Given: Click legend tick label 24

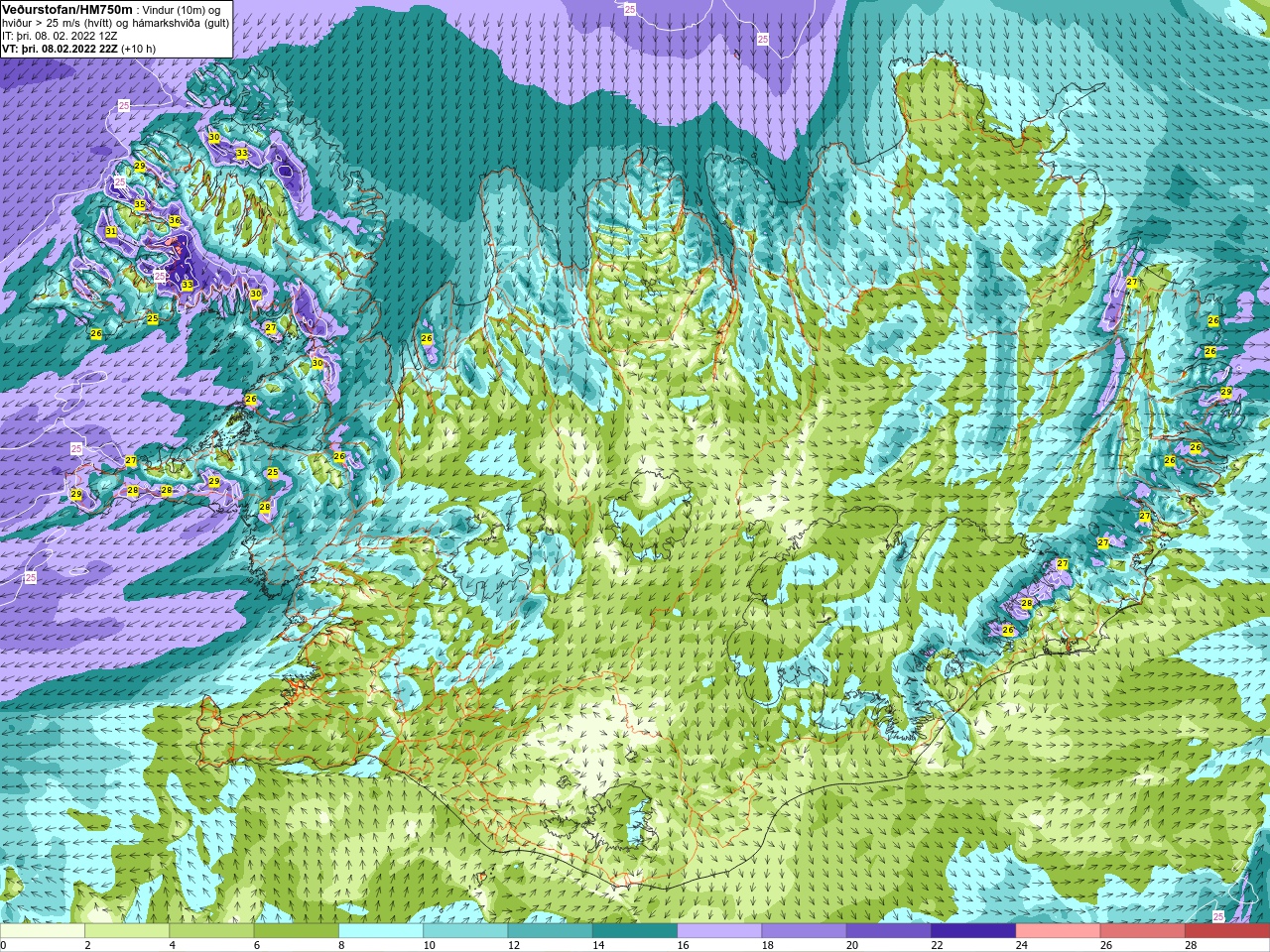Looking at the screenshot, I should pos(1021,945).
